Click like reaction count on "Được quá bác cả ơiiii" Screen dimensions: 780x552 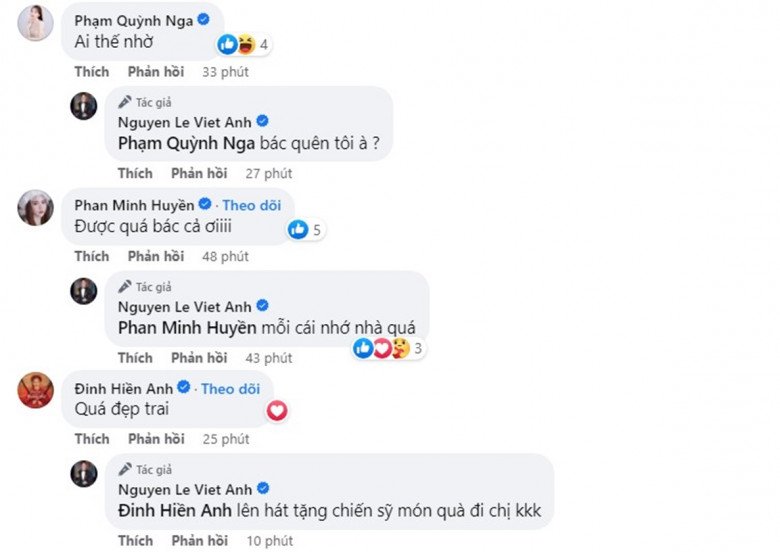click(304, 230)
